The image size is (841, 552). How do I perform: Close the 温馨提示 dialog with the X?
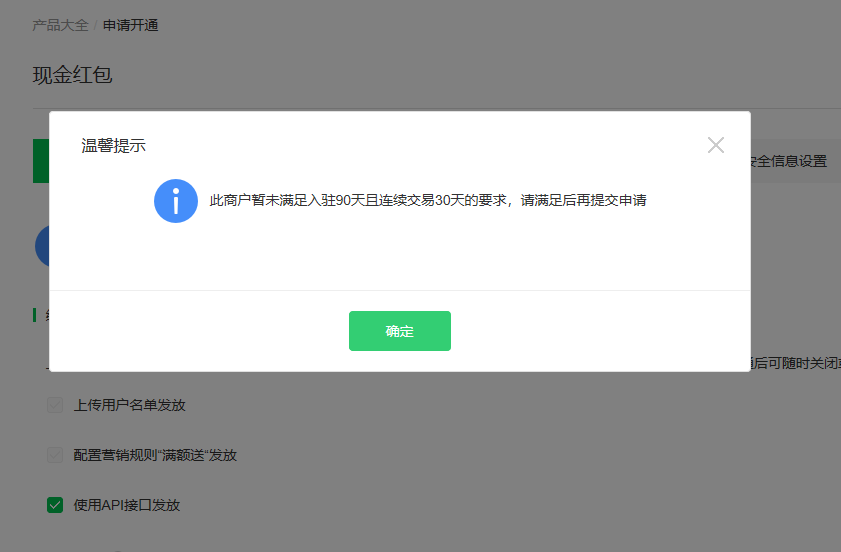[x=715, y=145]
